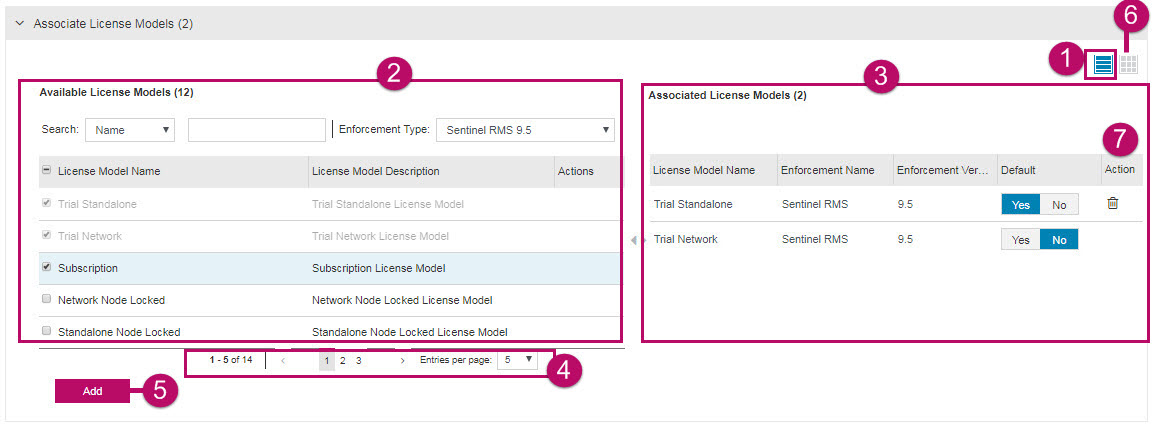Delete Trial Standalone with trash icon
The image size is (1158, 426).
click(1112, 203)
